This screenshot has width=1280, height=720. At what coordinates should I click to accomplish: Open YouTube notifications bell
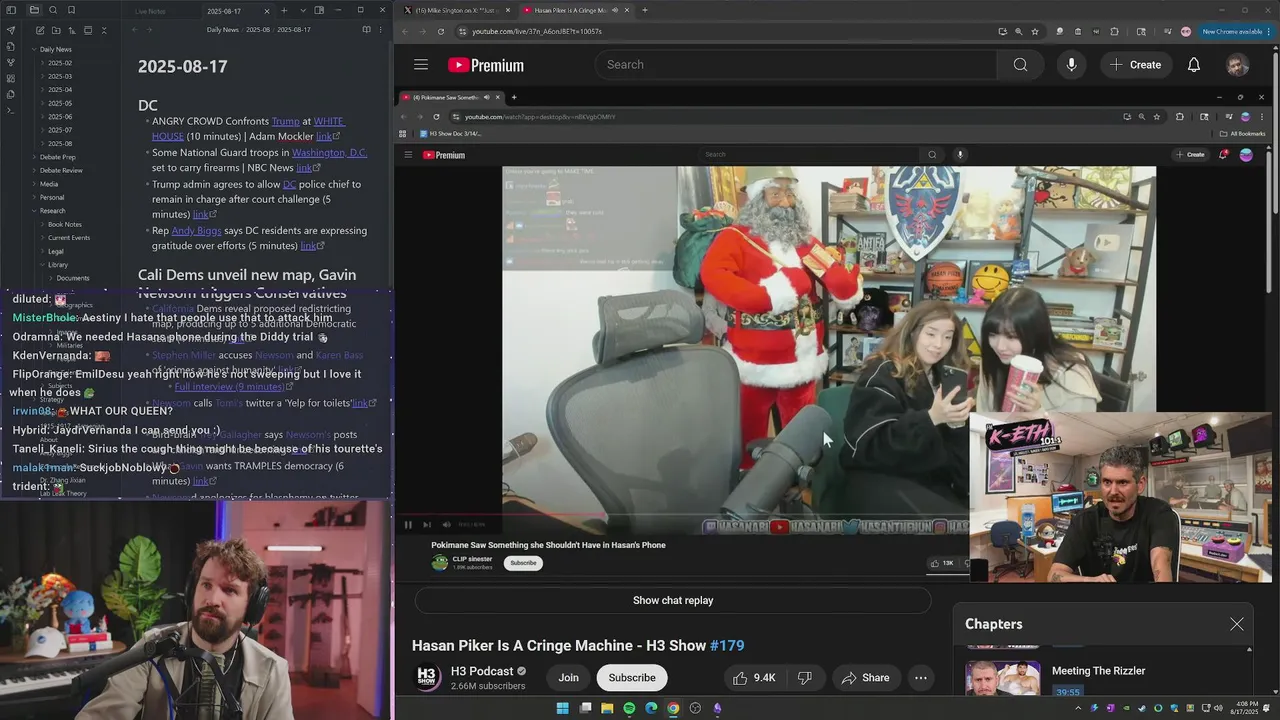(x=1194, y=65)
